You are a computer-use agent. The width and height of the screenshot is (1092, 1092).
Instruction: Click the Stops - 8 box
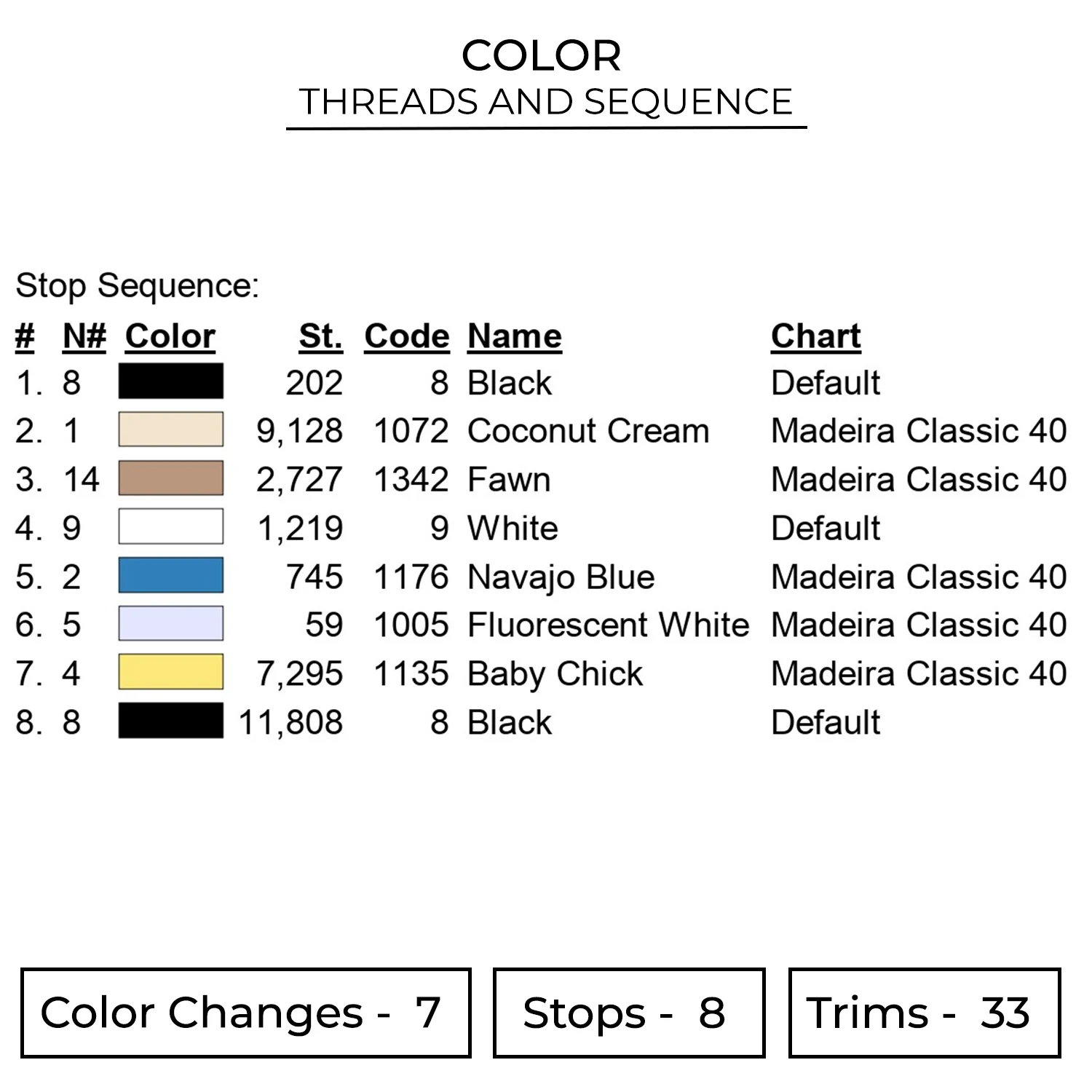[x=629, y=1013]
